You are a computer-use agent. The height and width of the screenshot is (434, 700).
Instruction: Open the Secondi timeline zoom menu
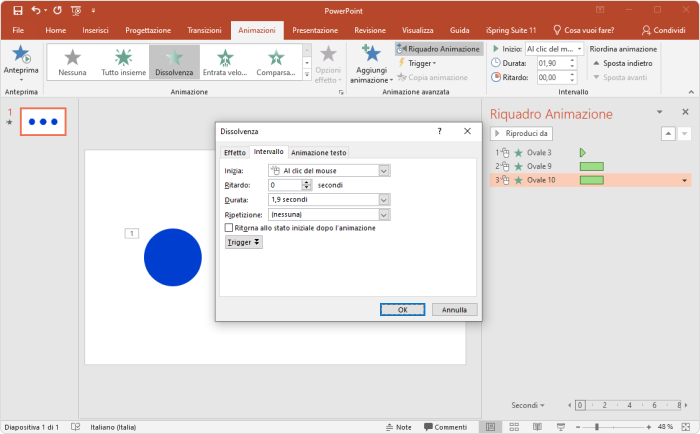click(528, 405)
